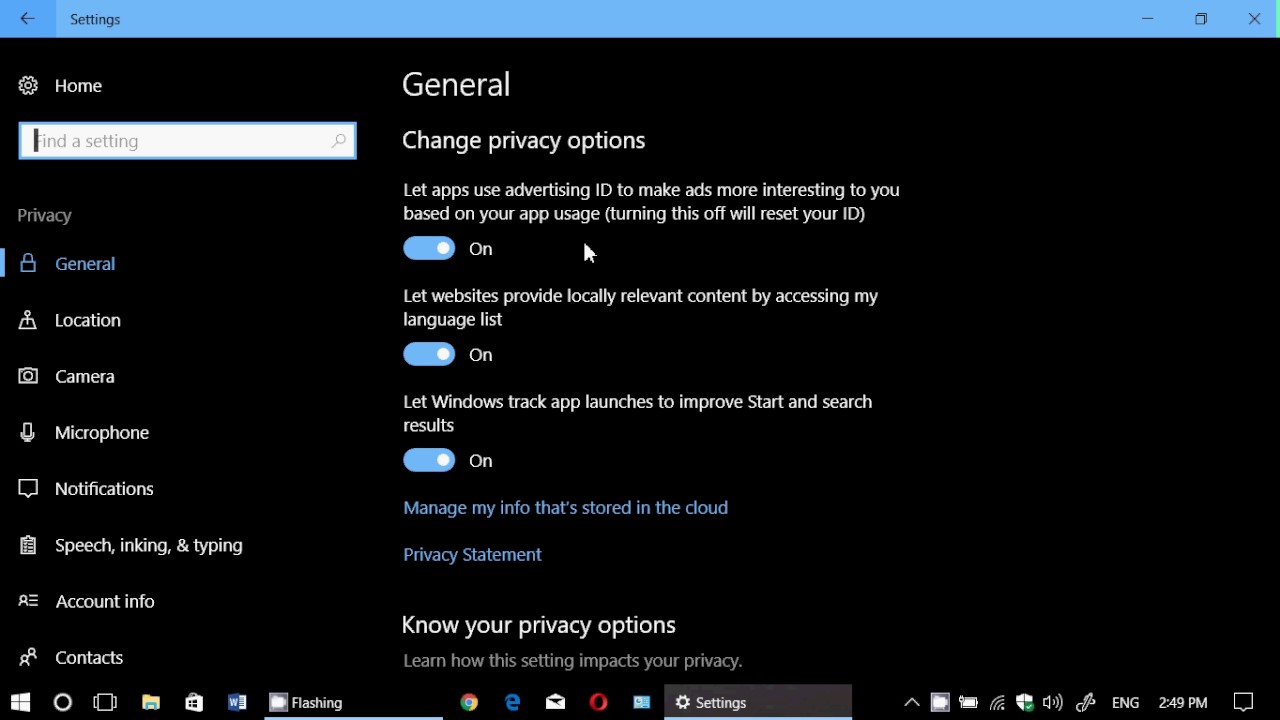Screen dimensions: 1280x720
Task: Select Notifications in Privacy menu
Action: point(104,489)
